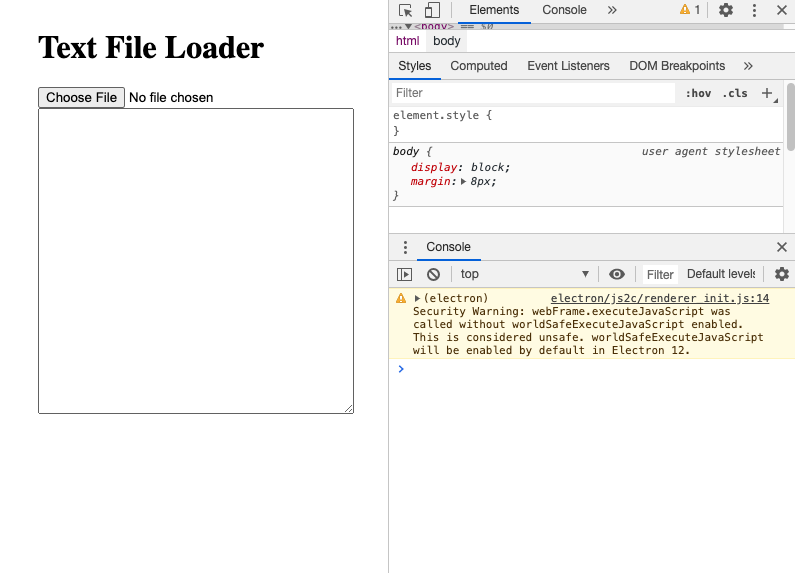
Task: Clear the console
Action: pyautogui.click(x=433, y=274)
